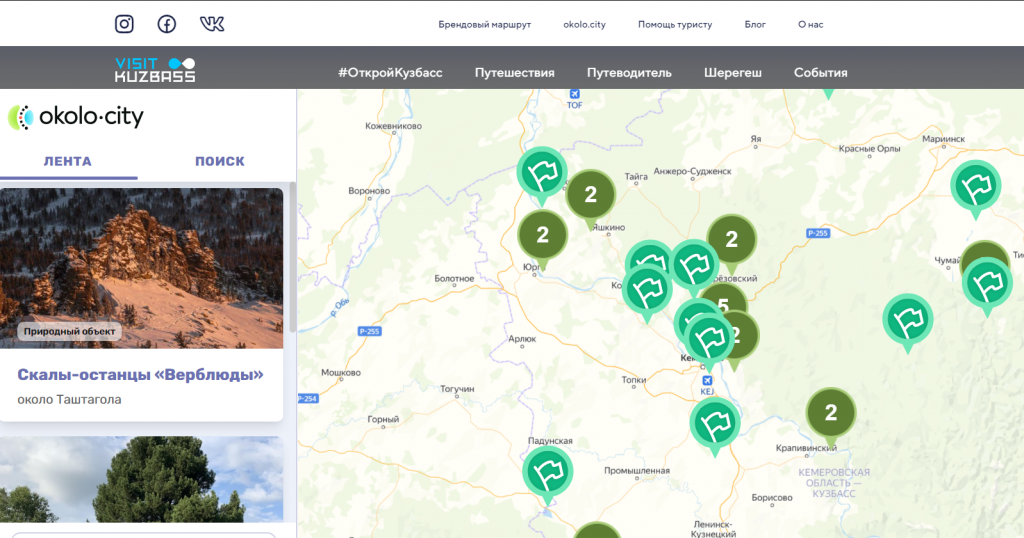Click the P-255 road sign near Болотное
Image resolution: width=1024 pixels, height=538 pixels.
pyautogui.click(x=370, y=332)
